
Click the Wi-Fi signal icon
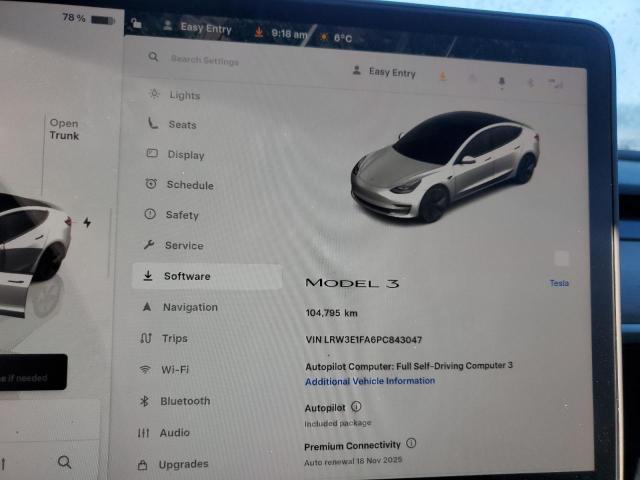145,369
